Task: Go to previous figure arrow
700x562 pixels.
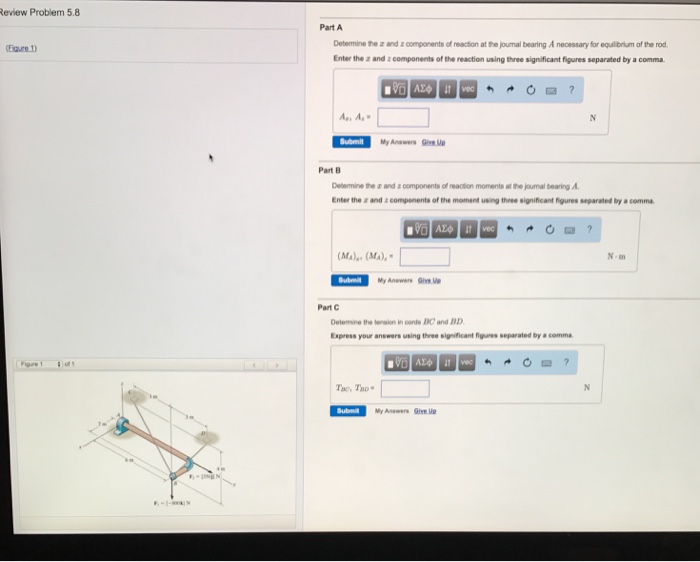Action: tap(254, 365)
